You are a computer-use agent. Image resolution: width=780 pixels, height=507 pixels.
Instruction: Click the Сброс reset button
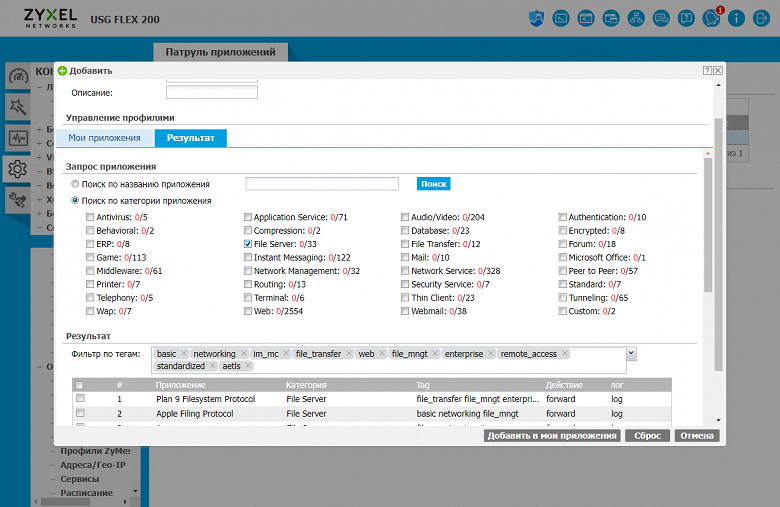647,436
